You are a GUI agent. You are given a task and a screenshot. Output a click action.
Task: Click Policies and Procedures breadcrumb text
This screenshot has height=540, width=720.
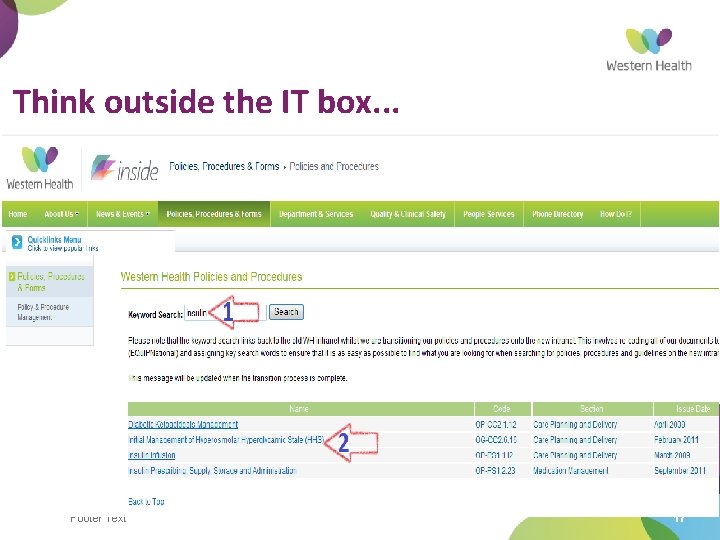334,166
